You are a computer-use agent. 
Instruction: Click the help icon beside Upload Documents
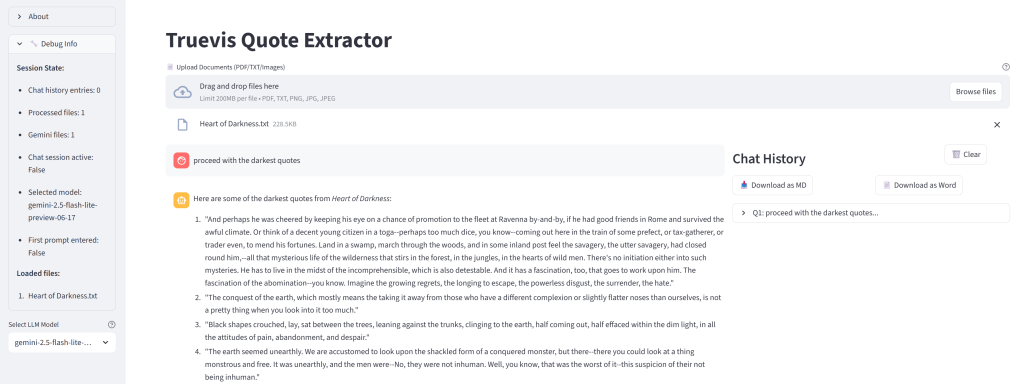pyautogui.click(x=1006, y=67)
